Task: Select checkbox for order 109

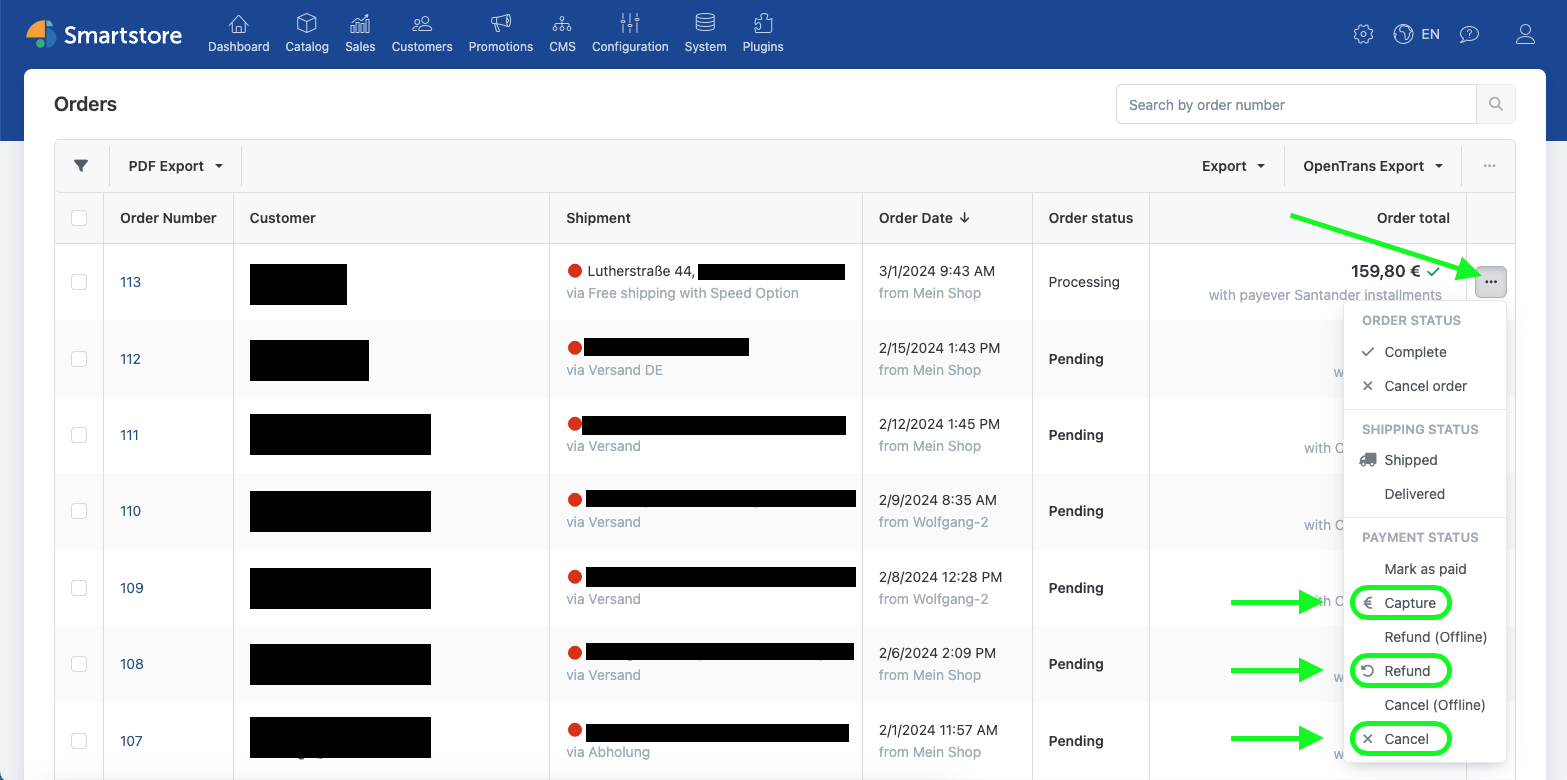Action: point(79,588)
